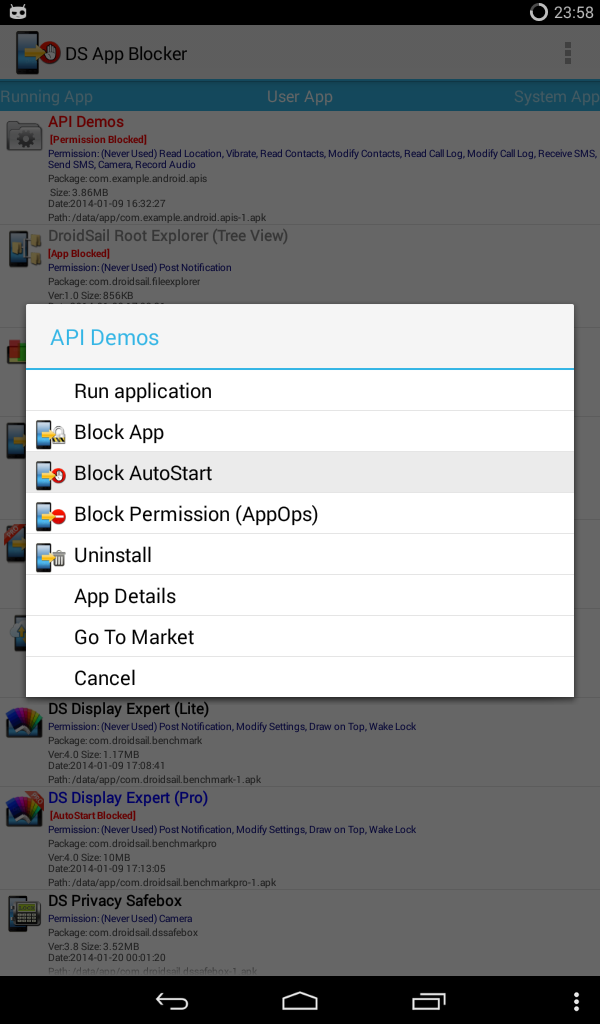This screenshot has width=600, height=1024.
Task: Tap Package: com.example.android.apis text
Action: [127, 178]
